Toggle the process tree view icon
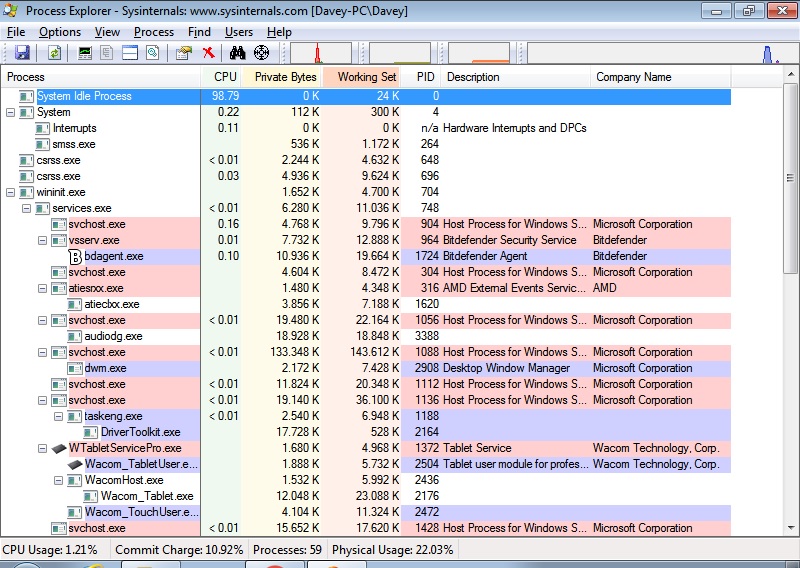 click(107, 53)
